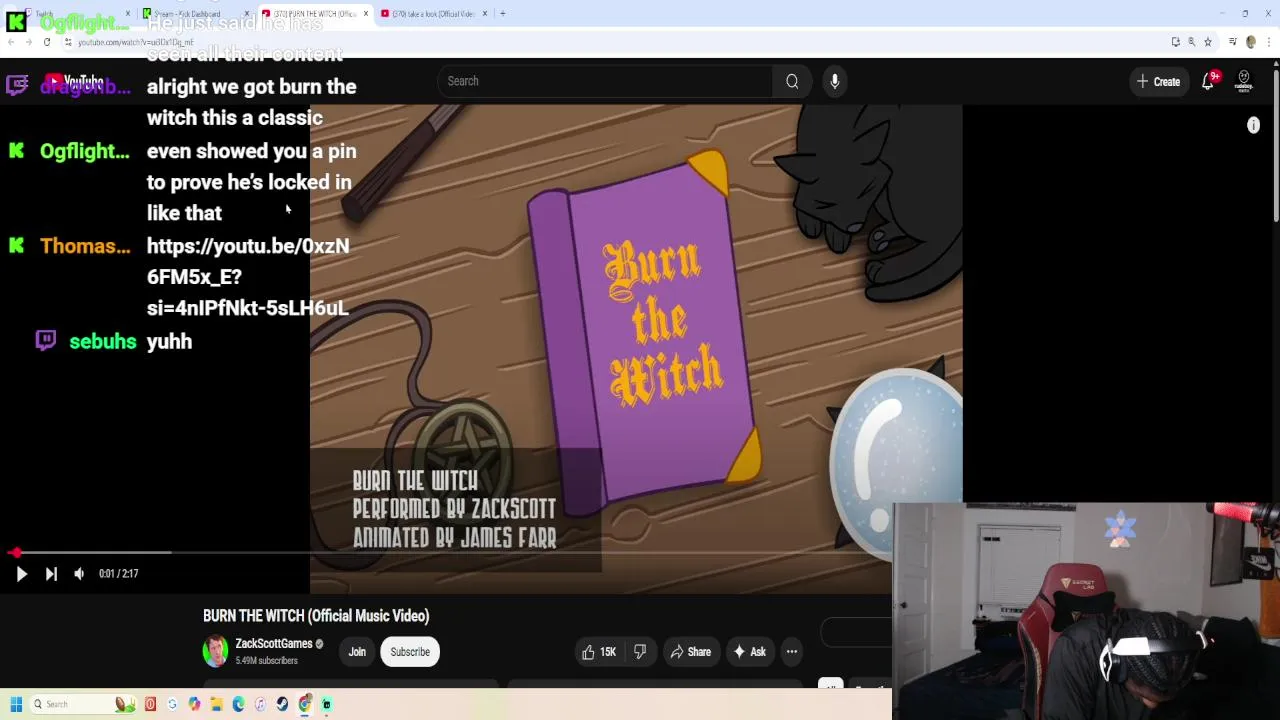Close the BURN THE WITCH tab

tap(366, 13)
